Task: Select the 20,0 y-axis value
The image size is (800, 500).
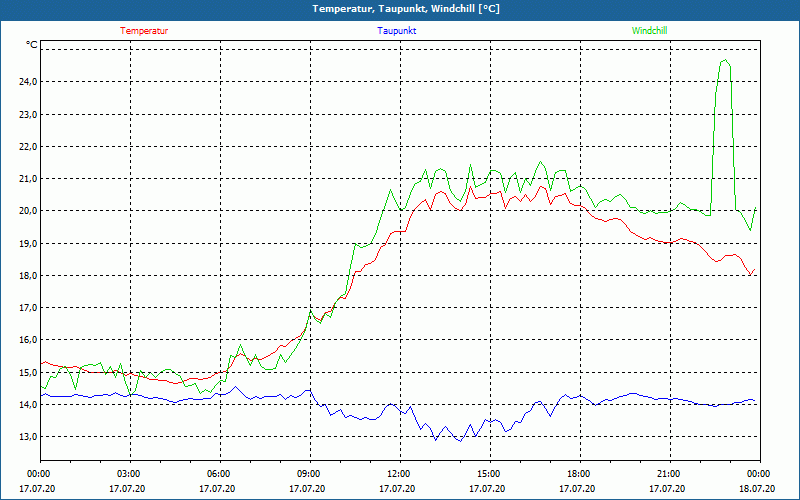Action: [28, 211]
